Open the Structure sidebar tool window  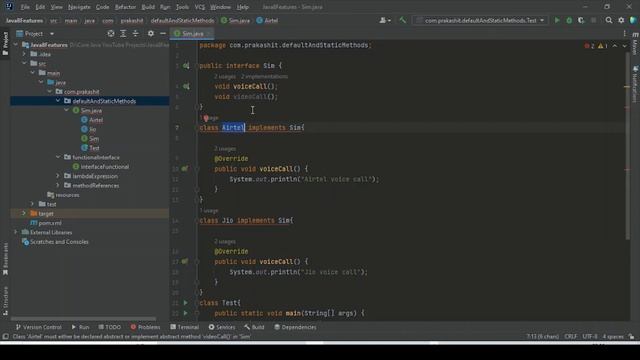[5, 301]
